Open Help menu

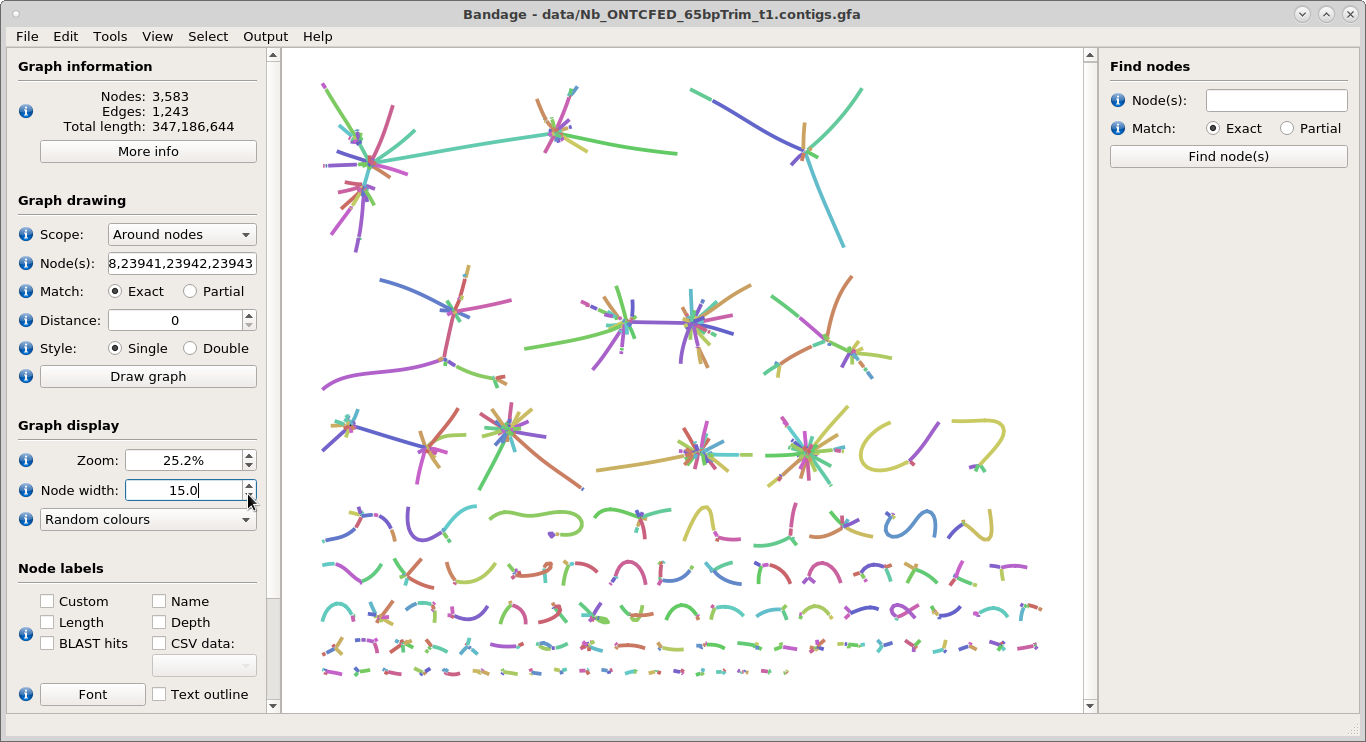(317, 36)
